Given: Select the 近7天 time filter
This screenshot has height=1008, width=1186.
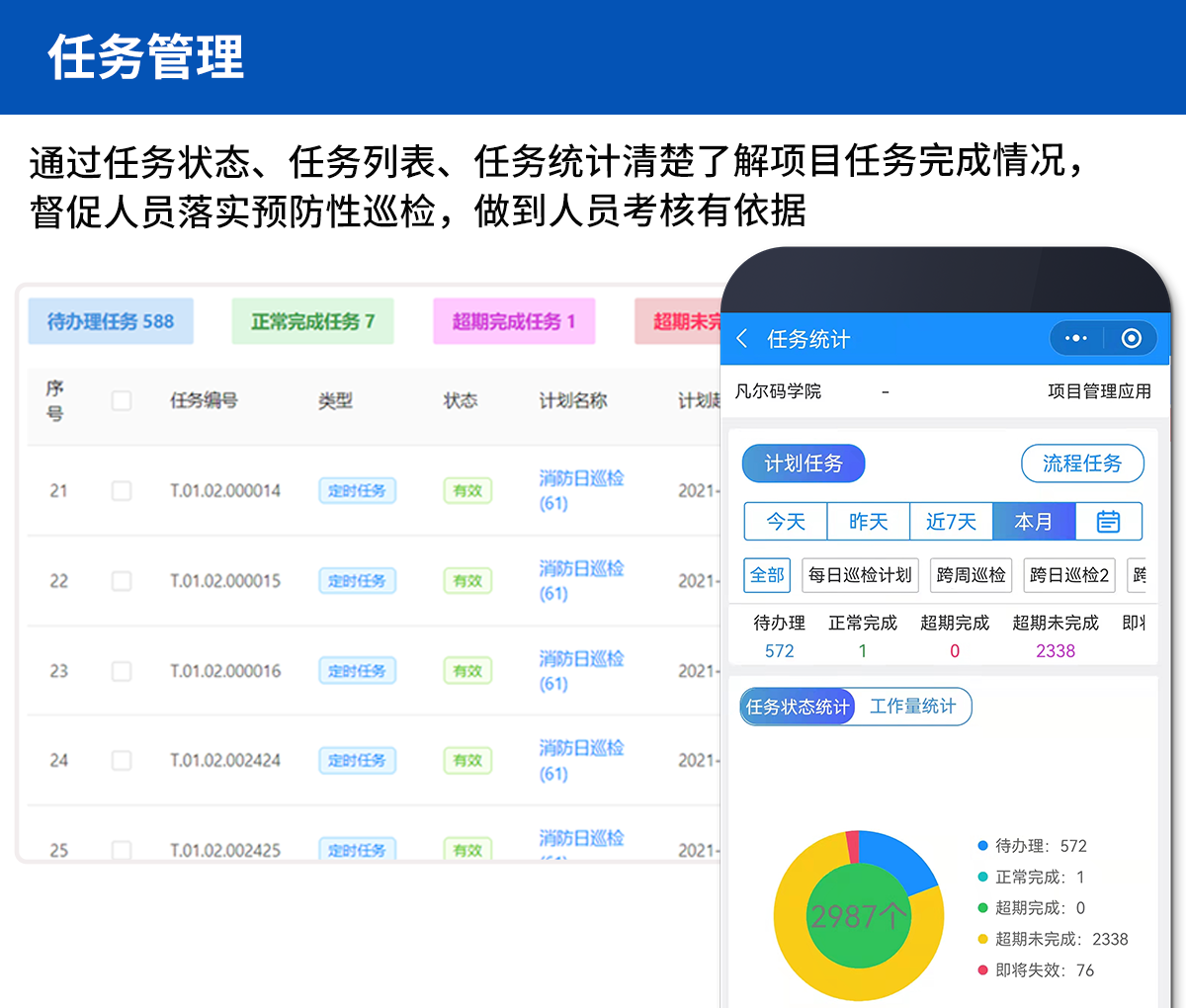Looking at the screenshot, I should click(x=951, y=521).
